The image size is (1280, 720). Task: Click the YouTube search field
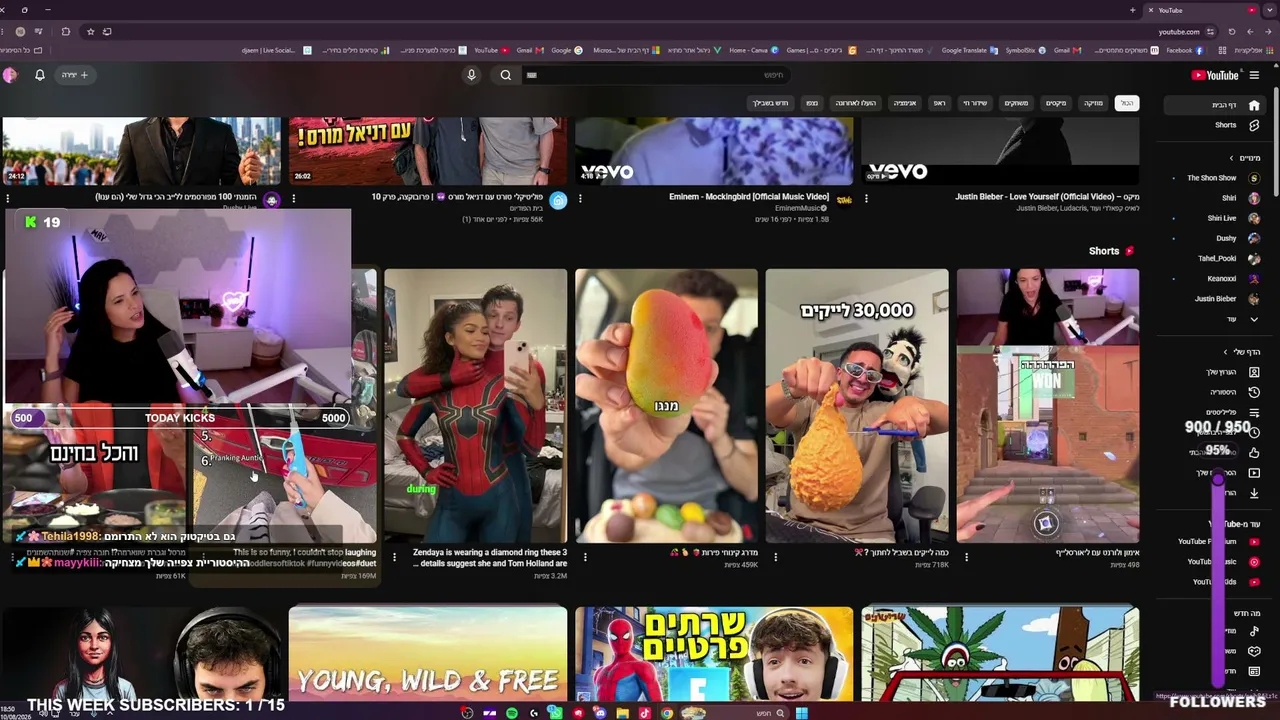point(655,75)
